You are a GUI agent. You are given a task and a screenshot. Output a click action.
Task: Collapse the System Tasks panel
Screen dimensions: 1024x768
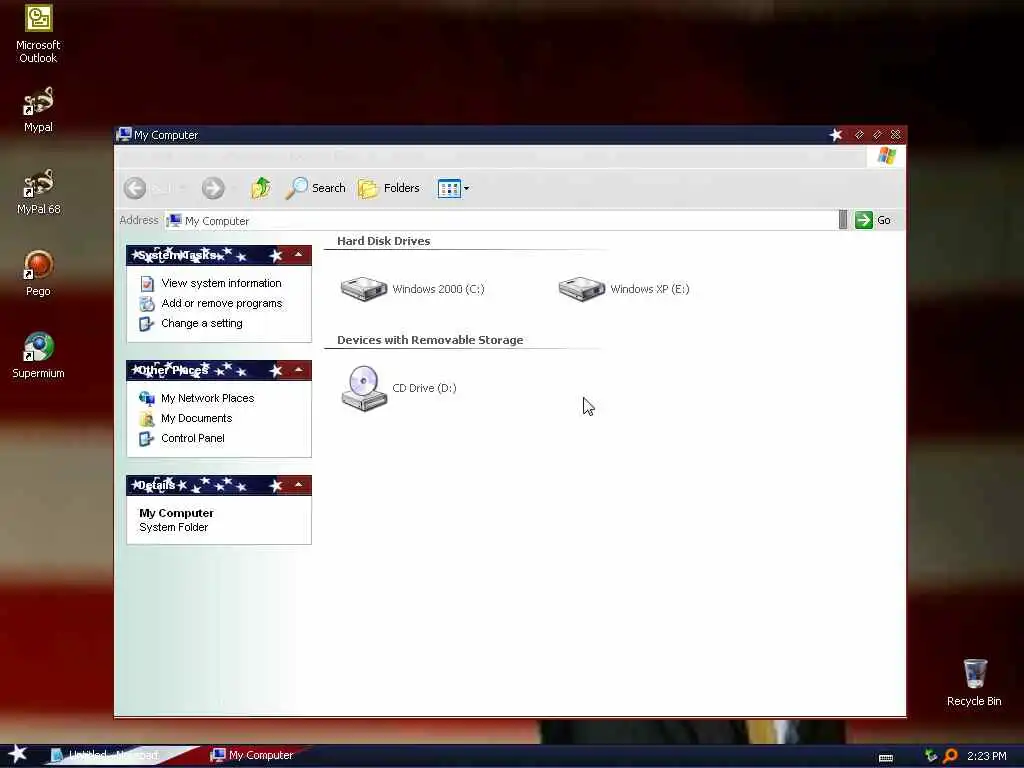pyautogui.click(x=298, y=255)
